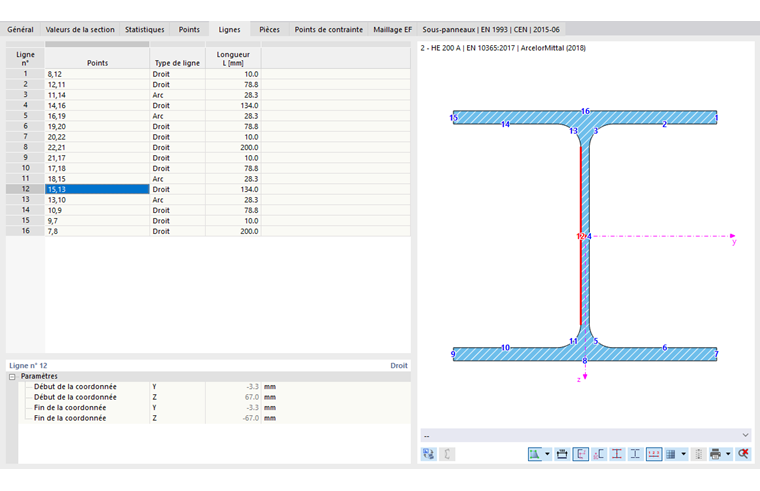The image size is (760, 491).
Task: Click the plain I-section outline icon
Action: click(x=635, y=454)
